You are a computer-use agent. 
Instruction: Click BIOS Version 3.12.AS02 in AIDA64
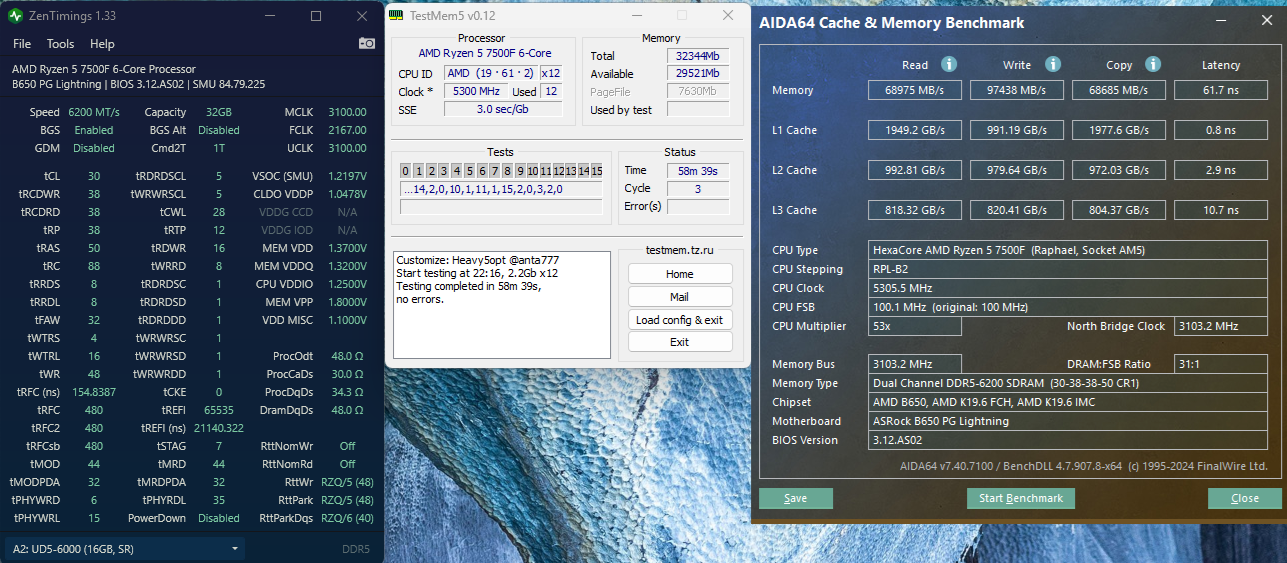click(1069, 440)
